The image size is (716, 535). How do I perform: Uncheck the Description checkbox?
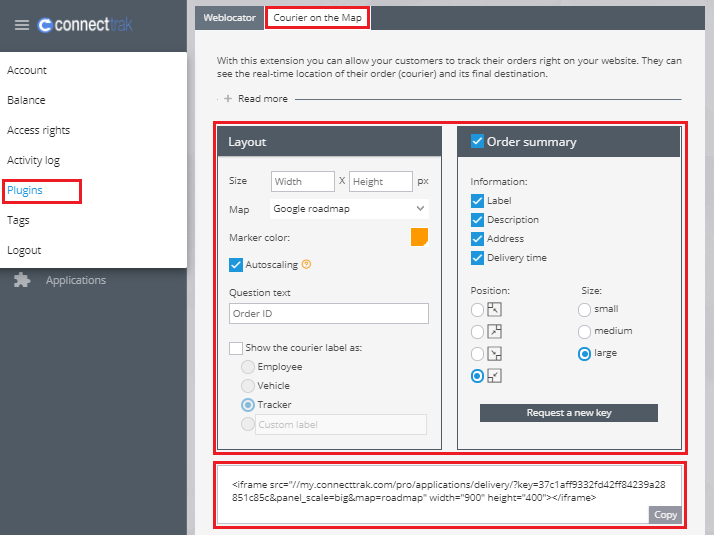(477, 220)
